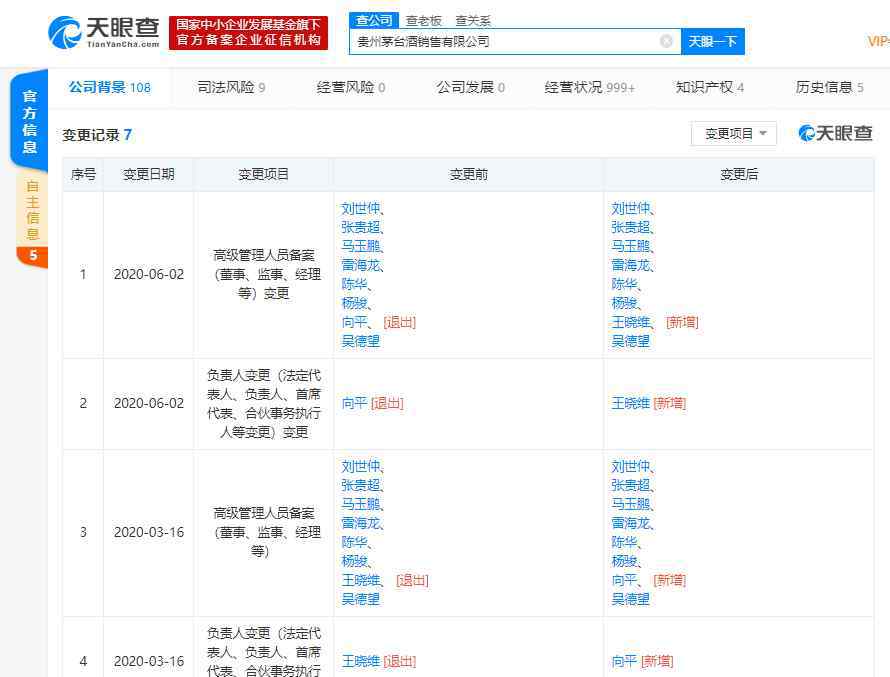Screen dimensions: 890x677
Task: Open the 经营风险 0 tab
Action: pos(351,87)
